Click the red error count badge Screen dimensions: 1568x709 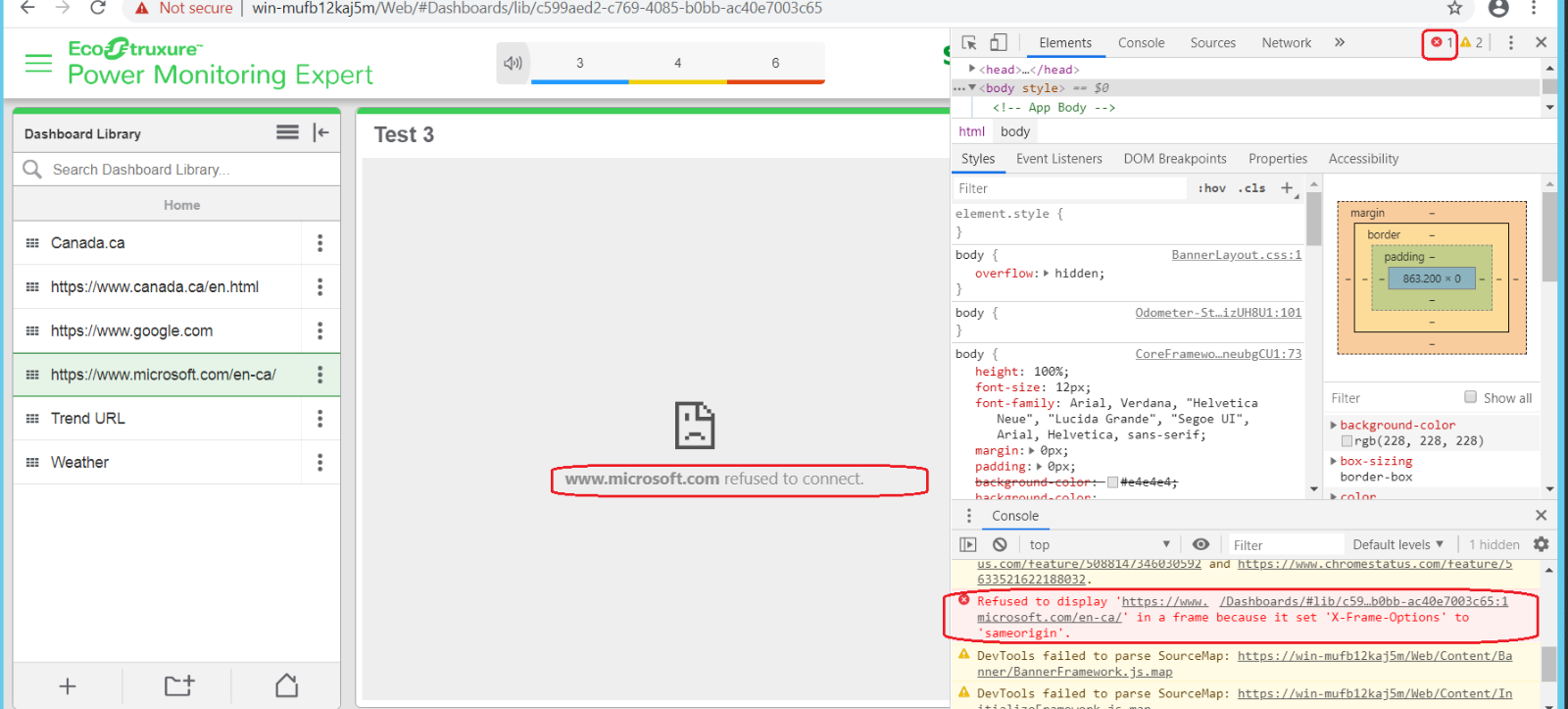[x=1442, y=43]
